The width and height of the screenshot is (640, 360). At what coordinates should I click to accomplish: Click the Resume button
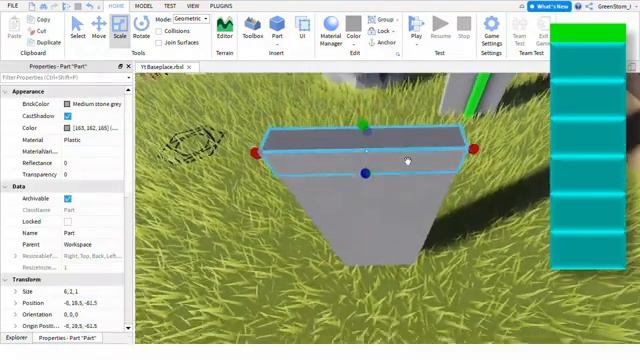pos(440,28)
